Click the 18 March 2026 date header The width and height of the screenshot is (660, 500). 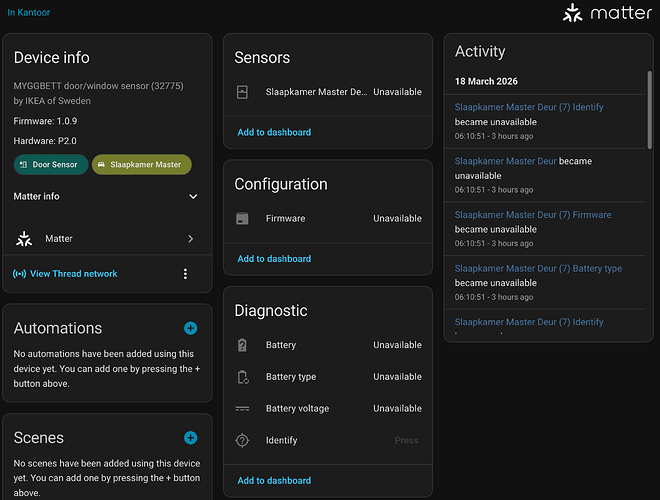coord(486,81)
